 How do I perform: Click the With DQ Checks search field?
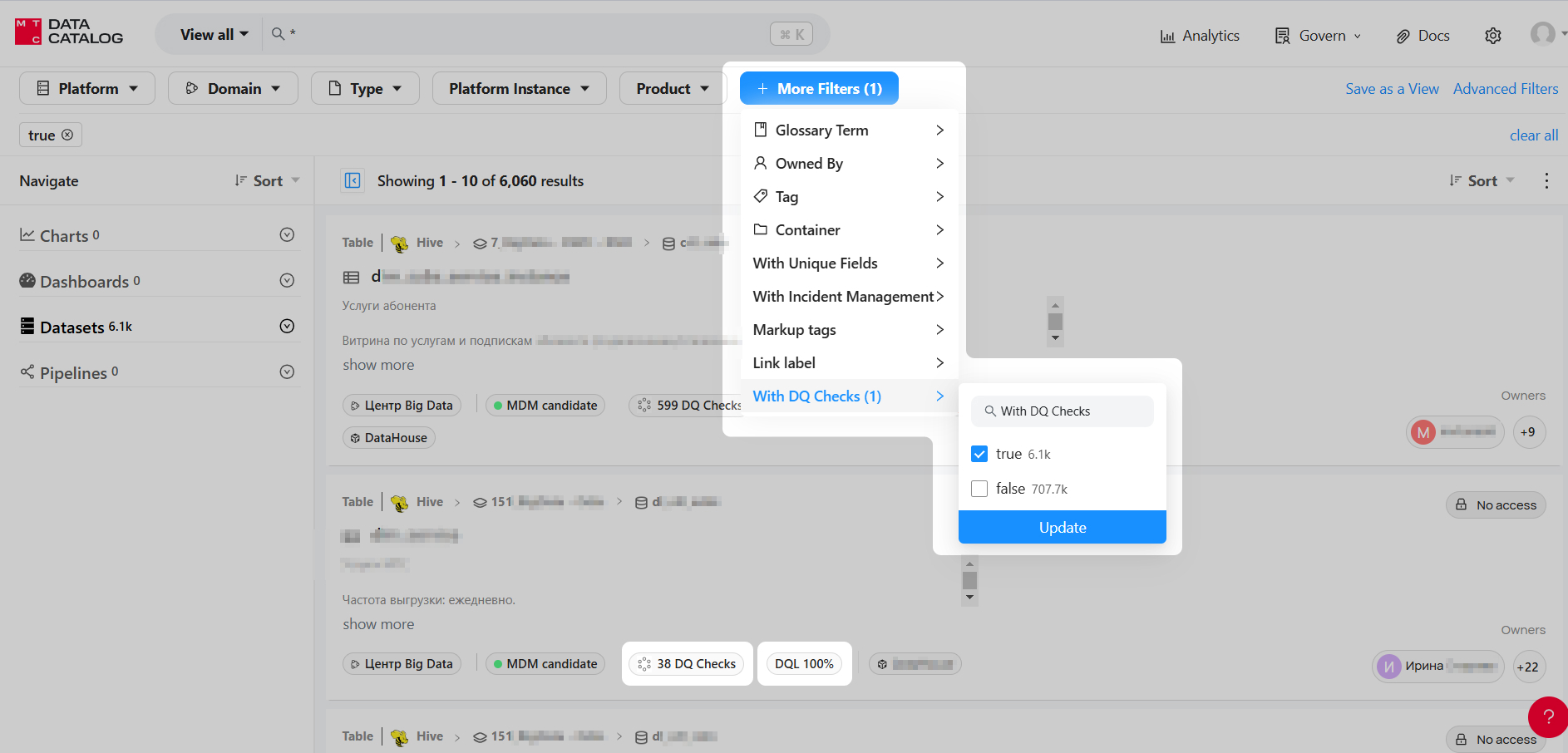click(1063, 411)
